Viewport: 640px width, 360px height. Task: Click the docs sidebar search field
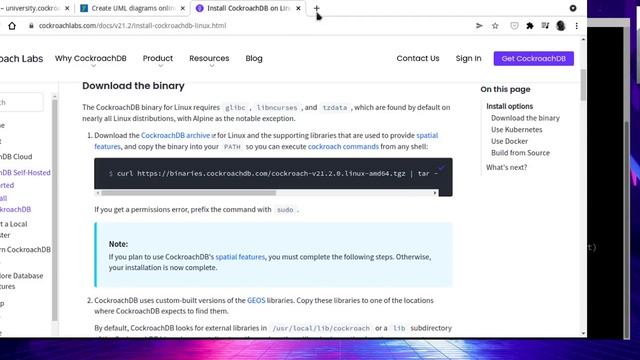(x=20, y=102)
